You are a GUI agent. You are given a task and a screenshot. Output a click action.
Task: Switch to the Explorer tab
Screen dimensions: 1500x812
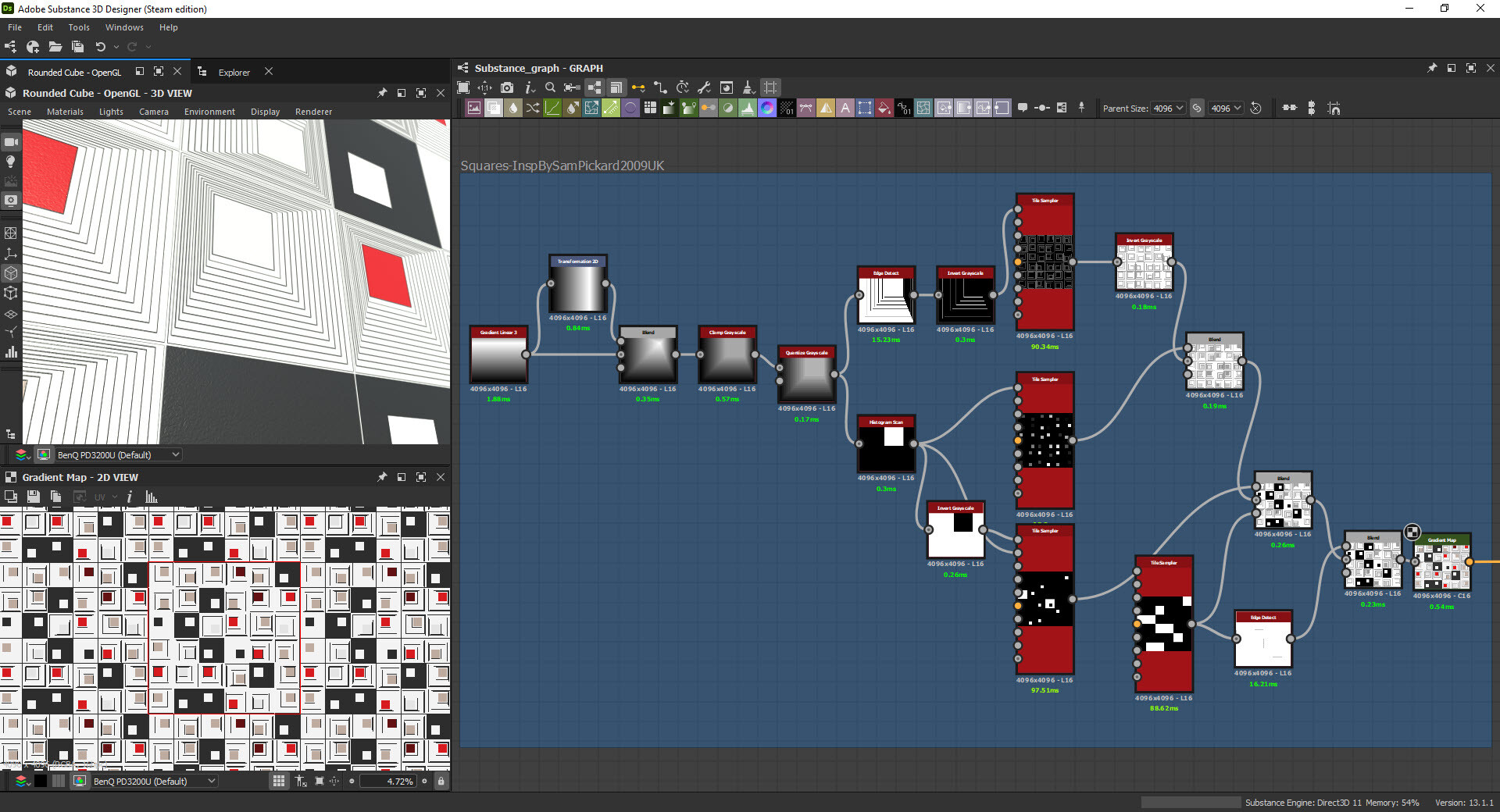point(234,72)
